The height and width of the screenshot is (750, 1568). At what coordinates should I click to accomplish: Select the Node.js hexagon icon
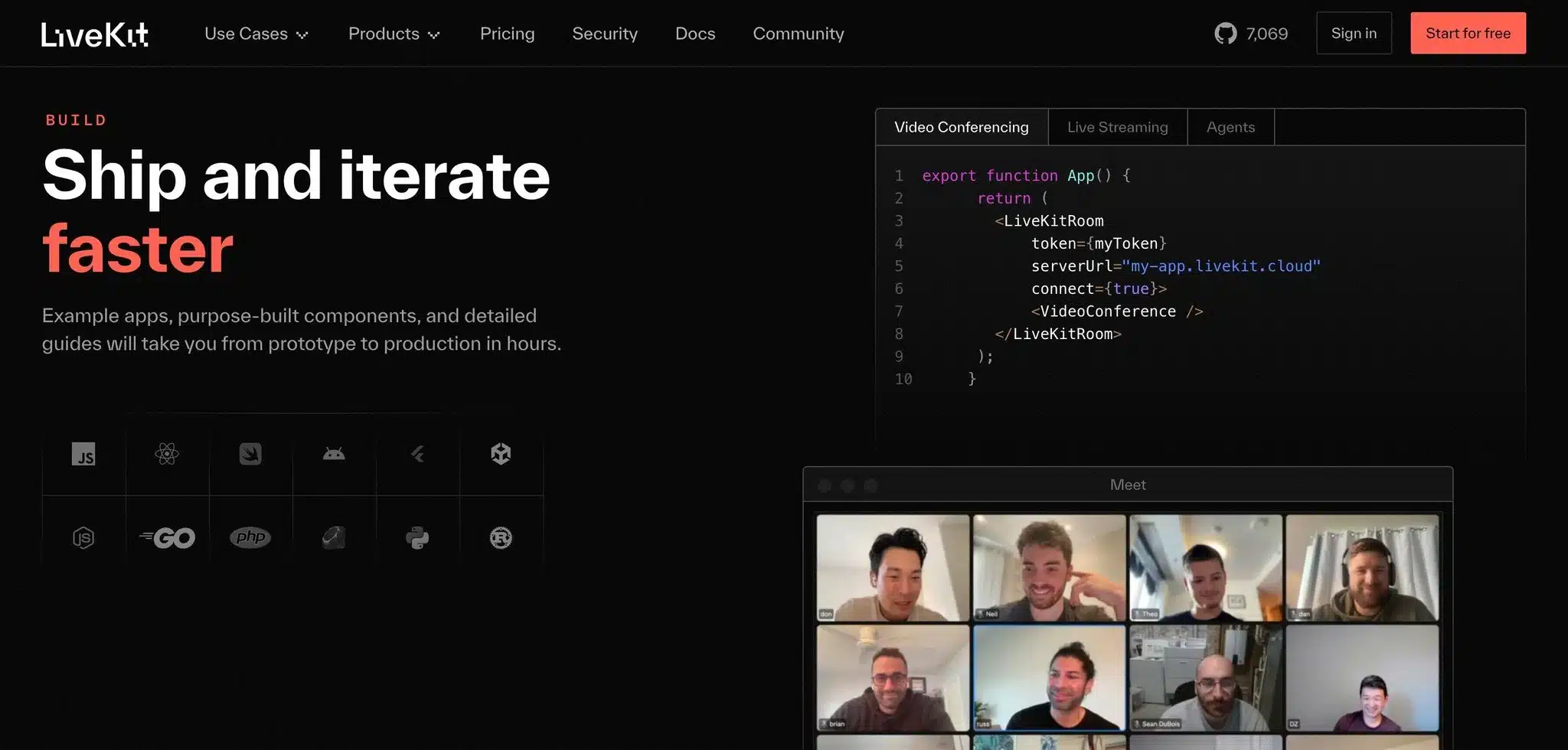pos(83,538)
